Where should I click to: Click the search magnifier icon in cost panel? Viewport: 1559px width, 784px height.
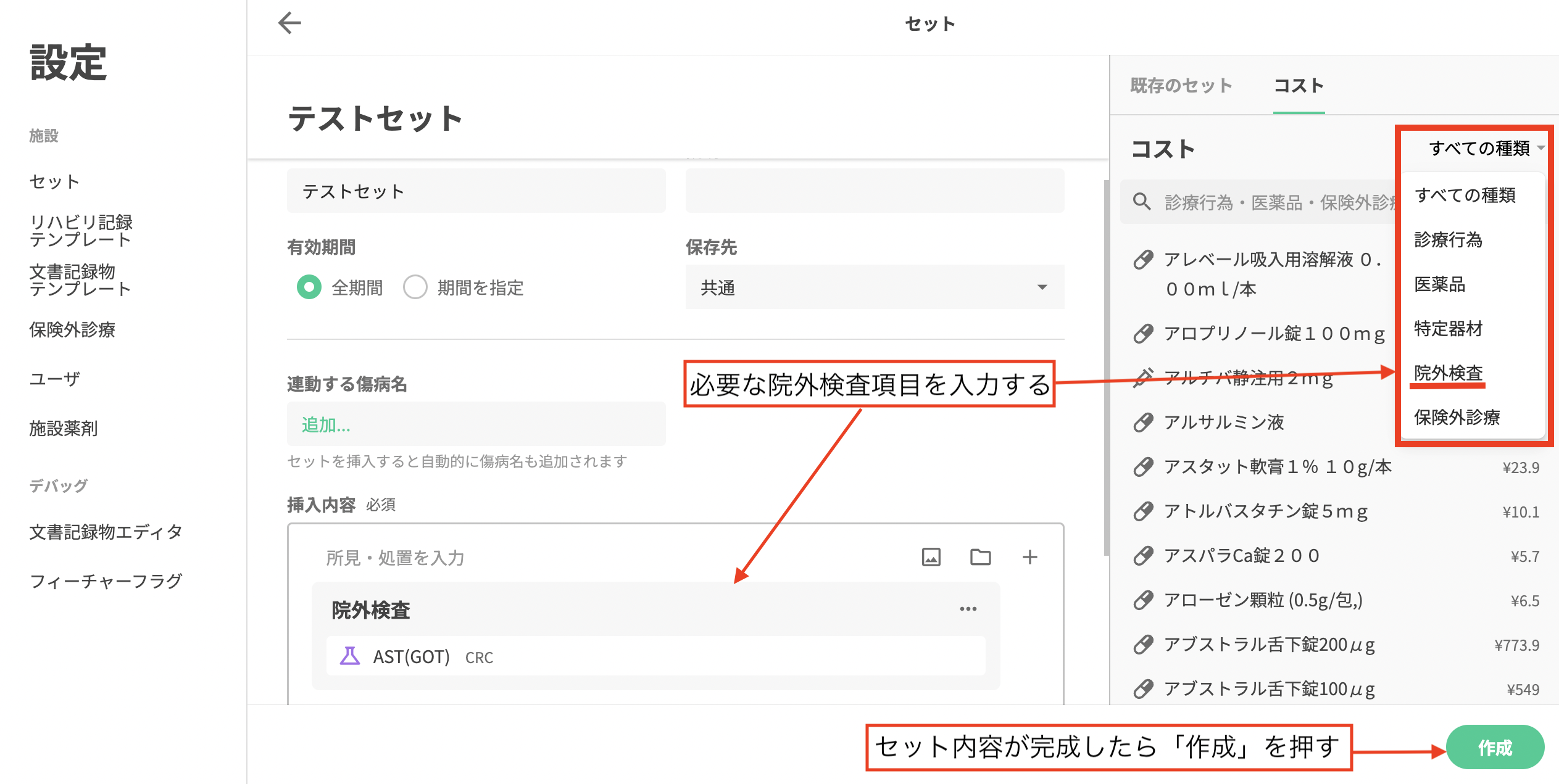tap(1142, 202)
